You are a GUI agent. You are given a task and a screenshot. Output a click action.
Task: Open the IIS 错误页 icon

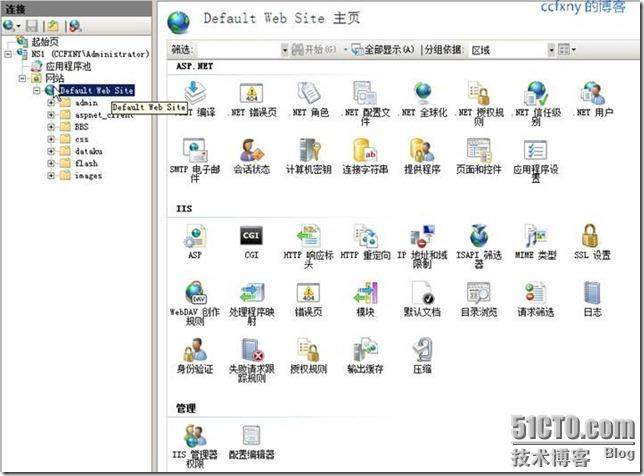[x=308, y=299]
